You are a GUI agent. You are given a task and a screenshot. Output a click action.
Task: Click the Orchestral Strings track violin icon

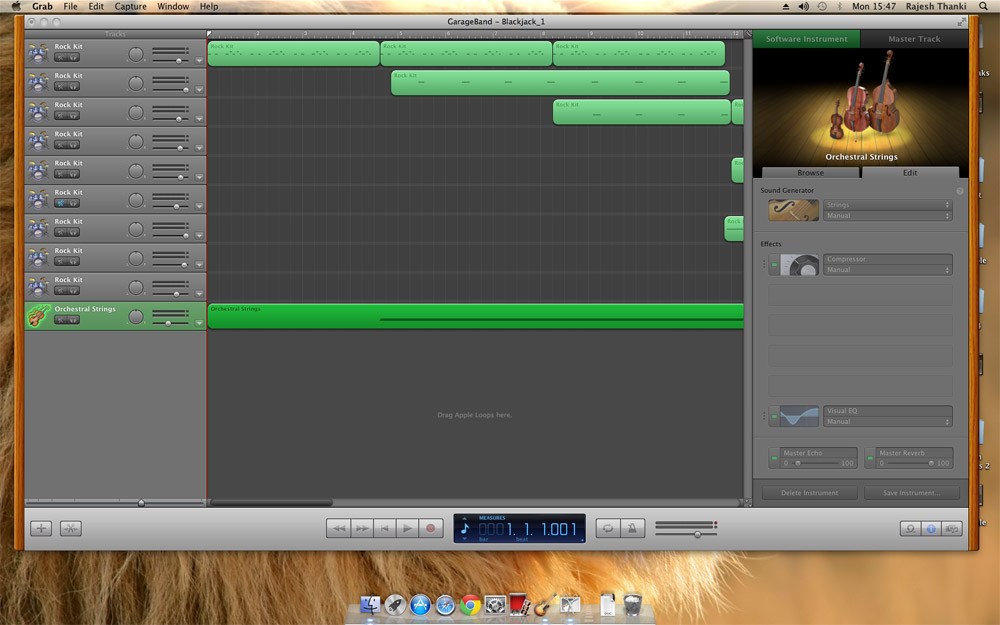(38, 316)
